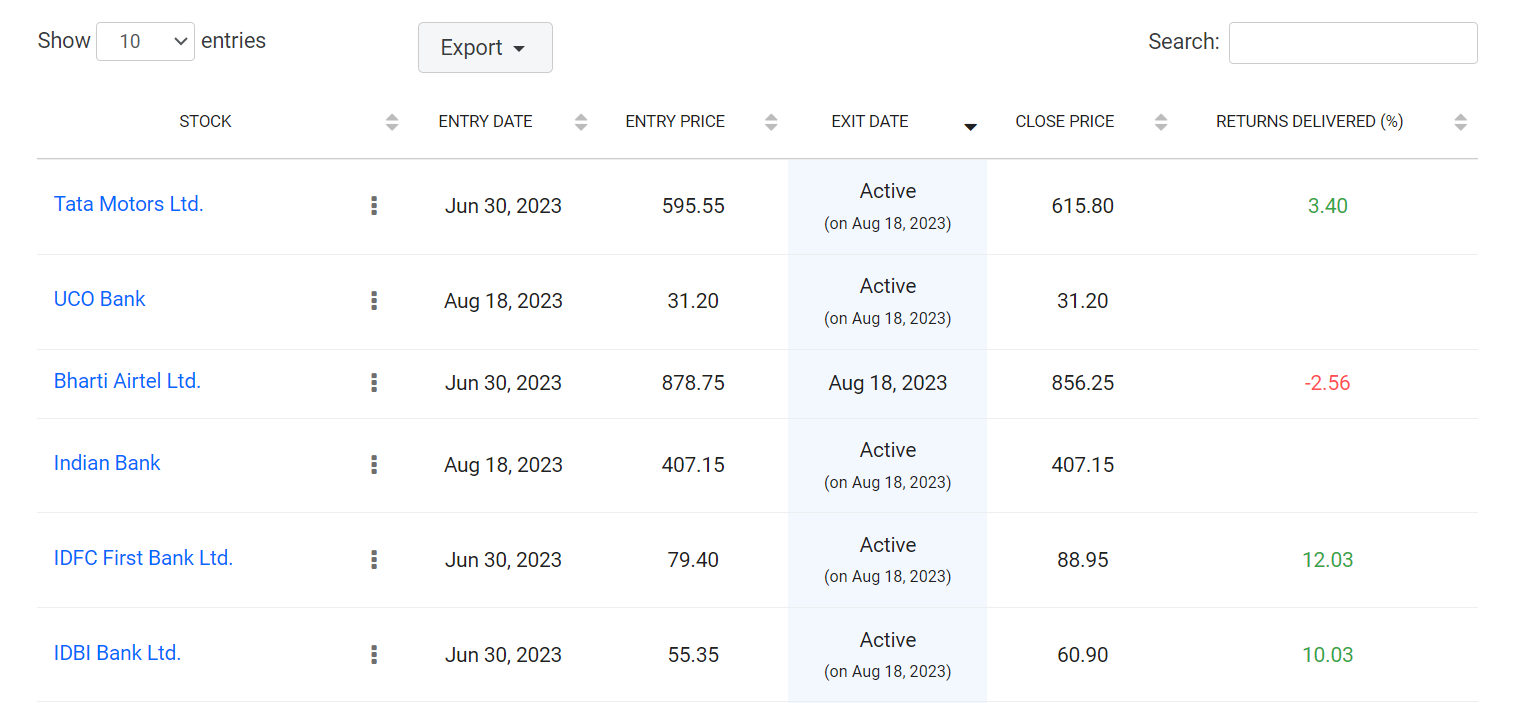Select Bharti Airtel's Aug 18, 2023 exit date

point(888,383)
